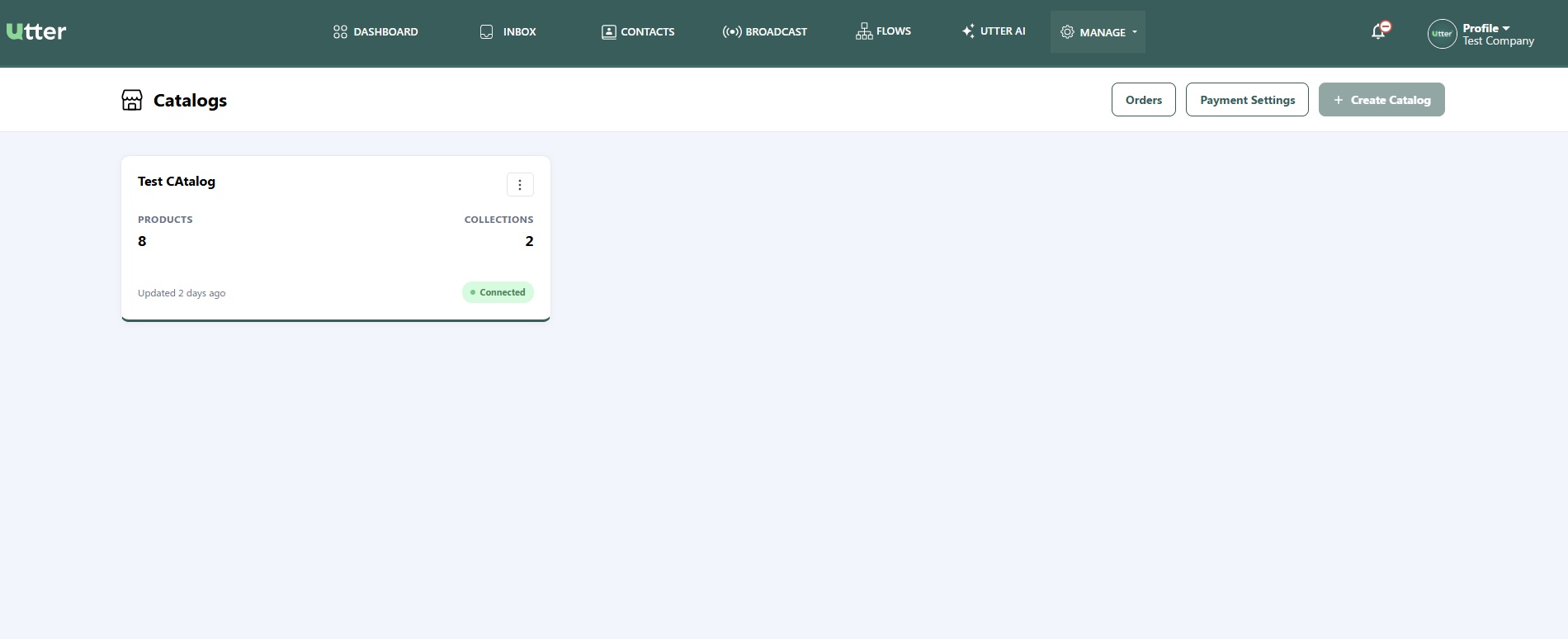
Task: Click the Utter profile avatar
Action: (x=1442, y=34)
